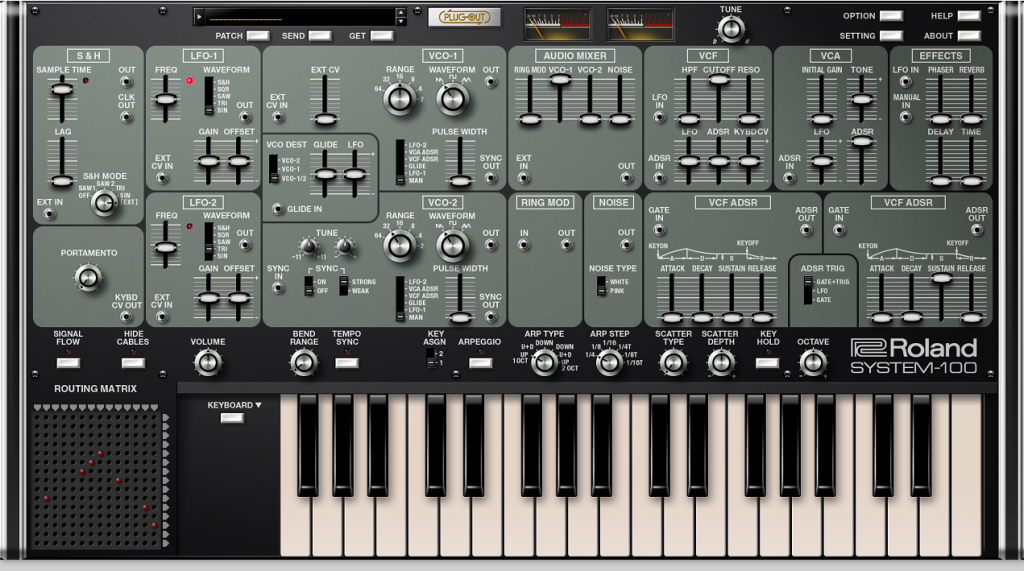This screenshot has width=1024, height=571.
Task: Click the TUNE knob at top
Action: pyautogui.click(x=730, y=29)
